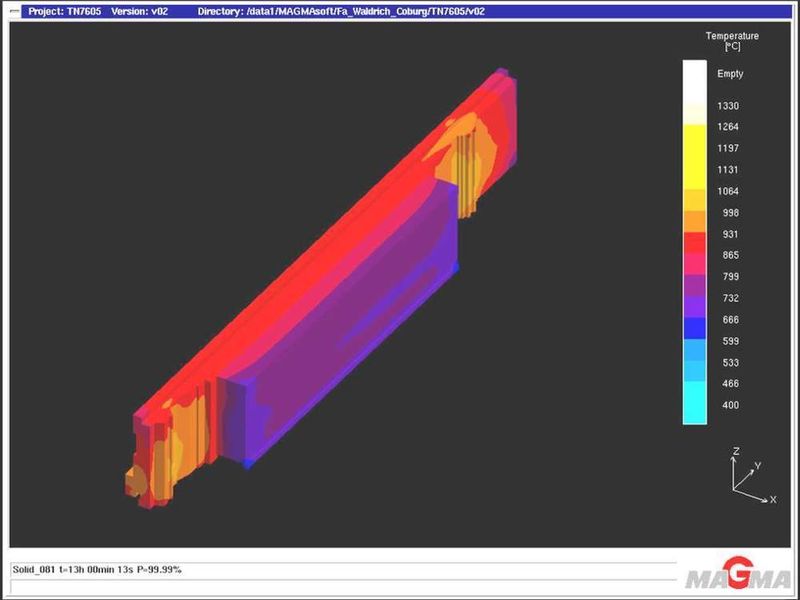Select the bright yellow legend band near 1197

tap(694, 157)
